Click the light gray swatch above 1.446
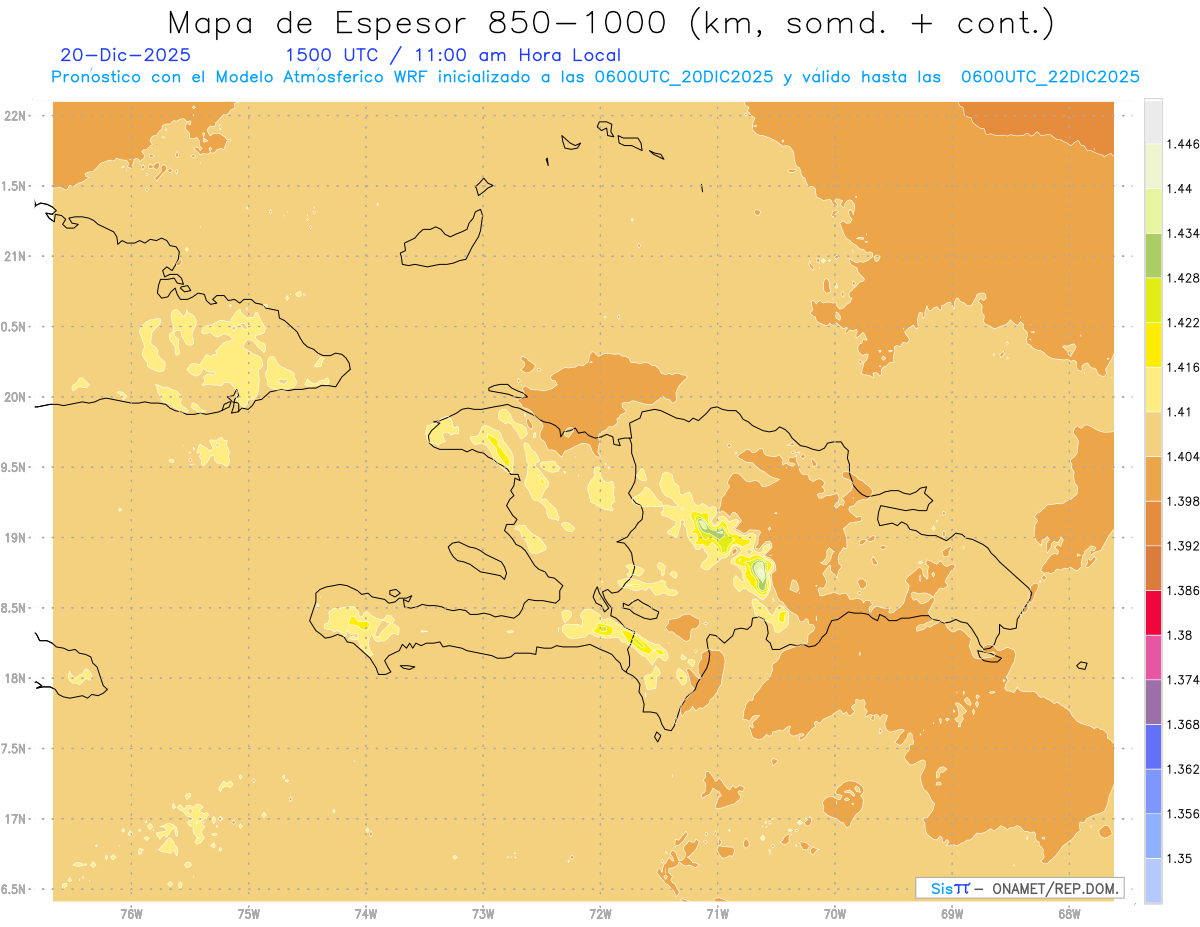 coord(1153,122)
